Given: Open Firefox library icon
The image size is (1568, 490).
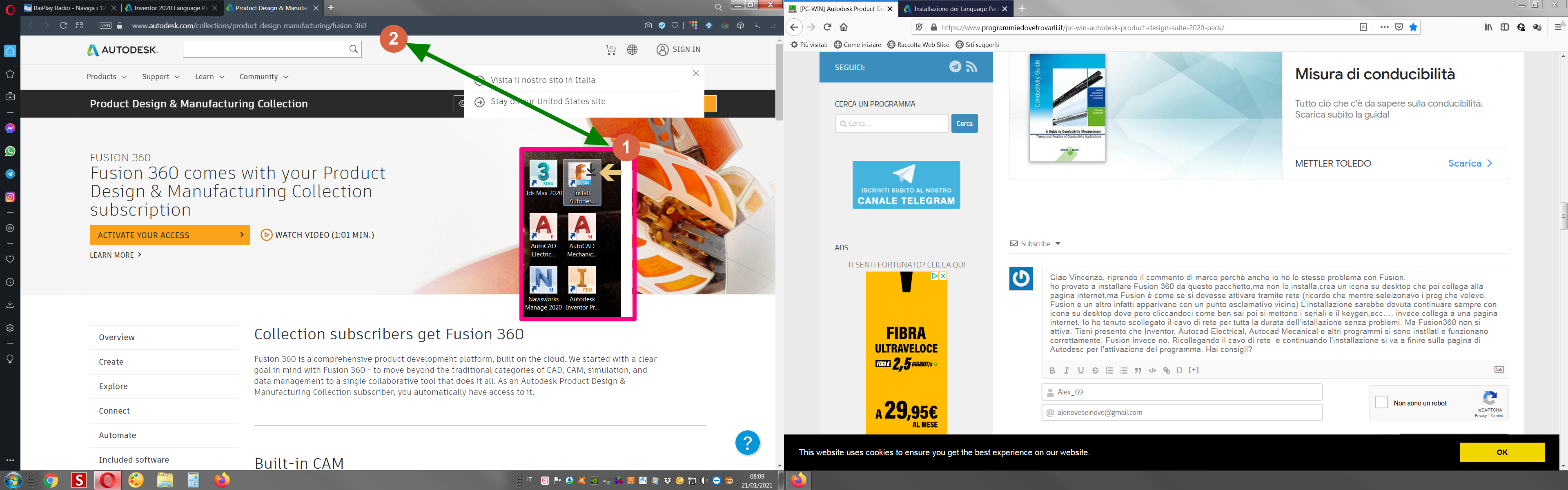Looking at the screenshot, I should point(1488,27).
